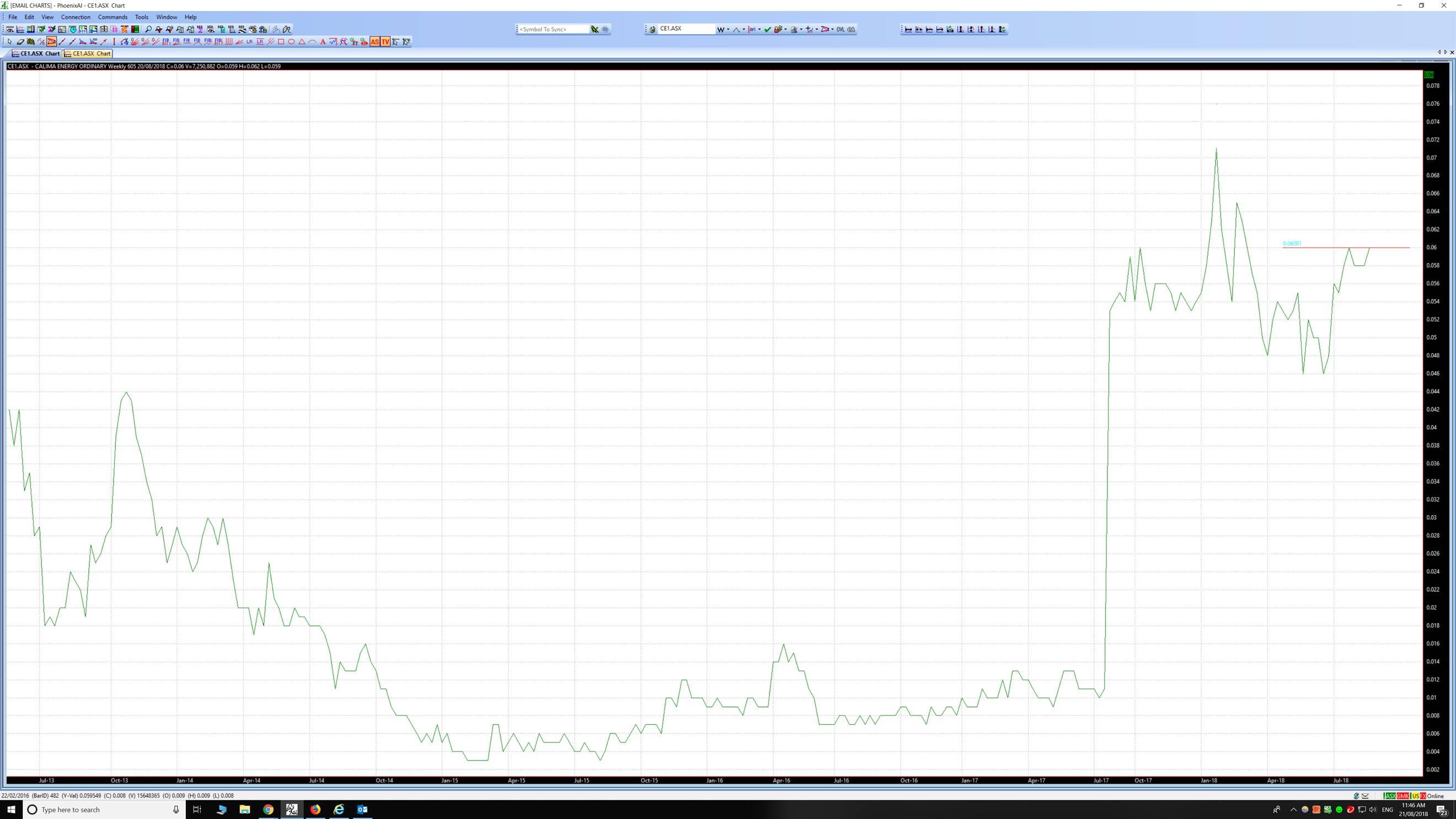This screenshot has height=819, width=1456.
Task: Open the View menu
Action: [x=47, y=17]
